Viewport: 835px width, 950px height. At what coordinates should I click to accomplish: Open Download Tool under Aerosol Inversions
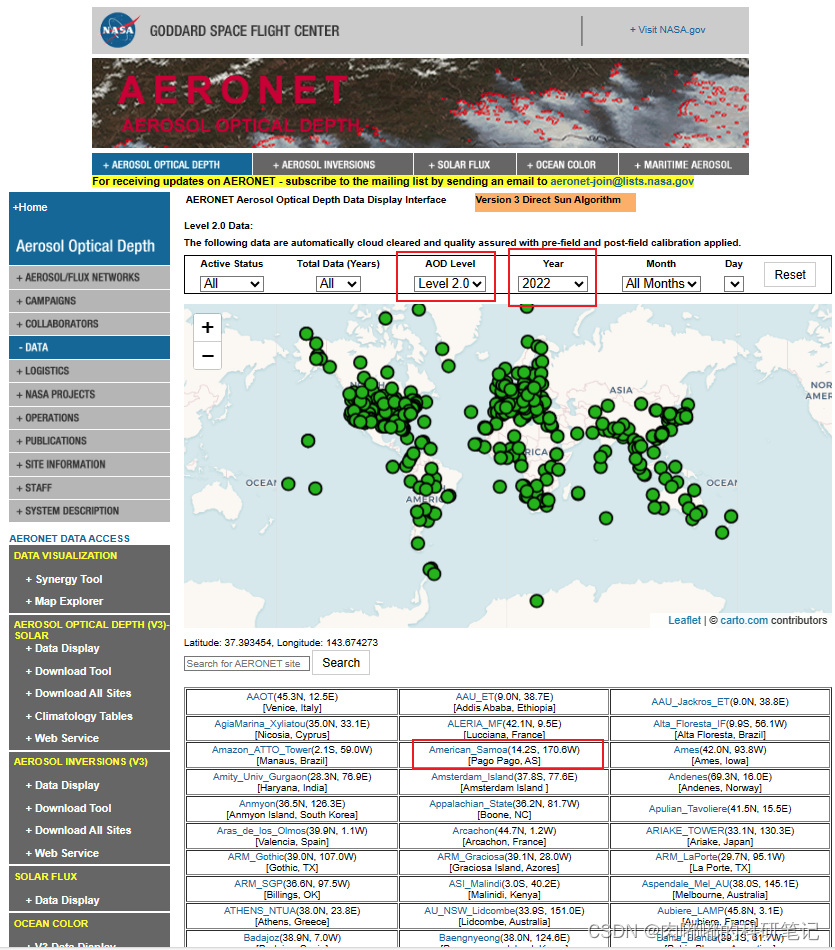[68, 808]
